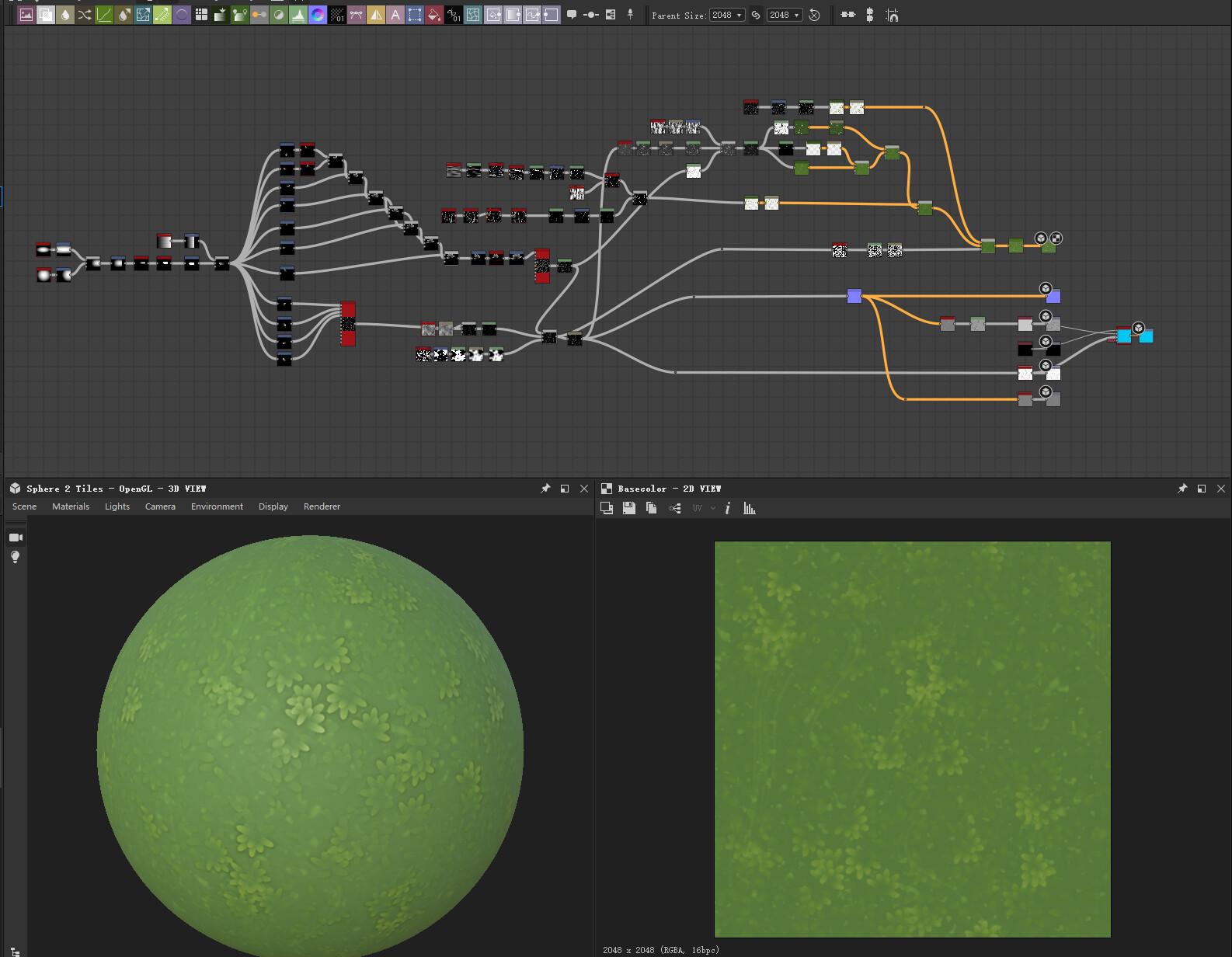Open the Parent Size width dropdown
The width and height of the screenshot is (1232, 957).
pos(727,15)
